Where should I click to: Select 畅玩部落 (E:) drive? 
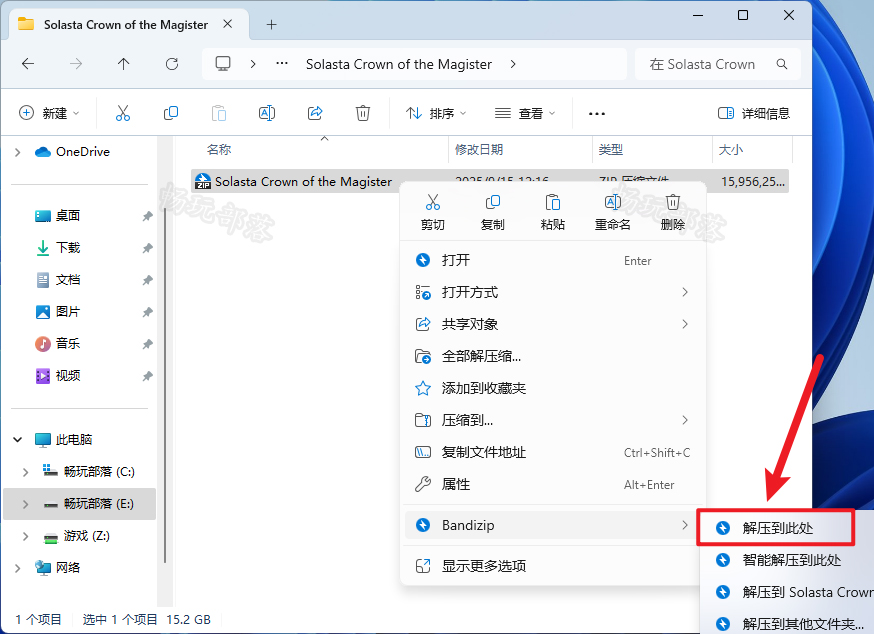tap(99, 504)
